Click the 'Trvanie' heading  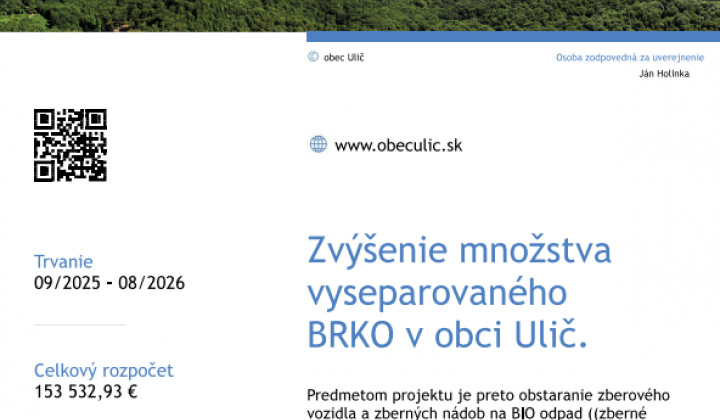click(63, 261)
